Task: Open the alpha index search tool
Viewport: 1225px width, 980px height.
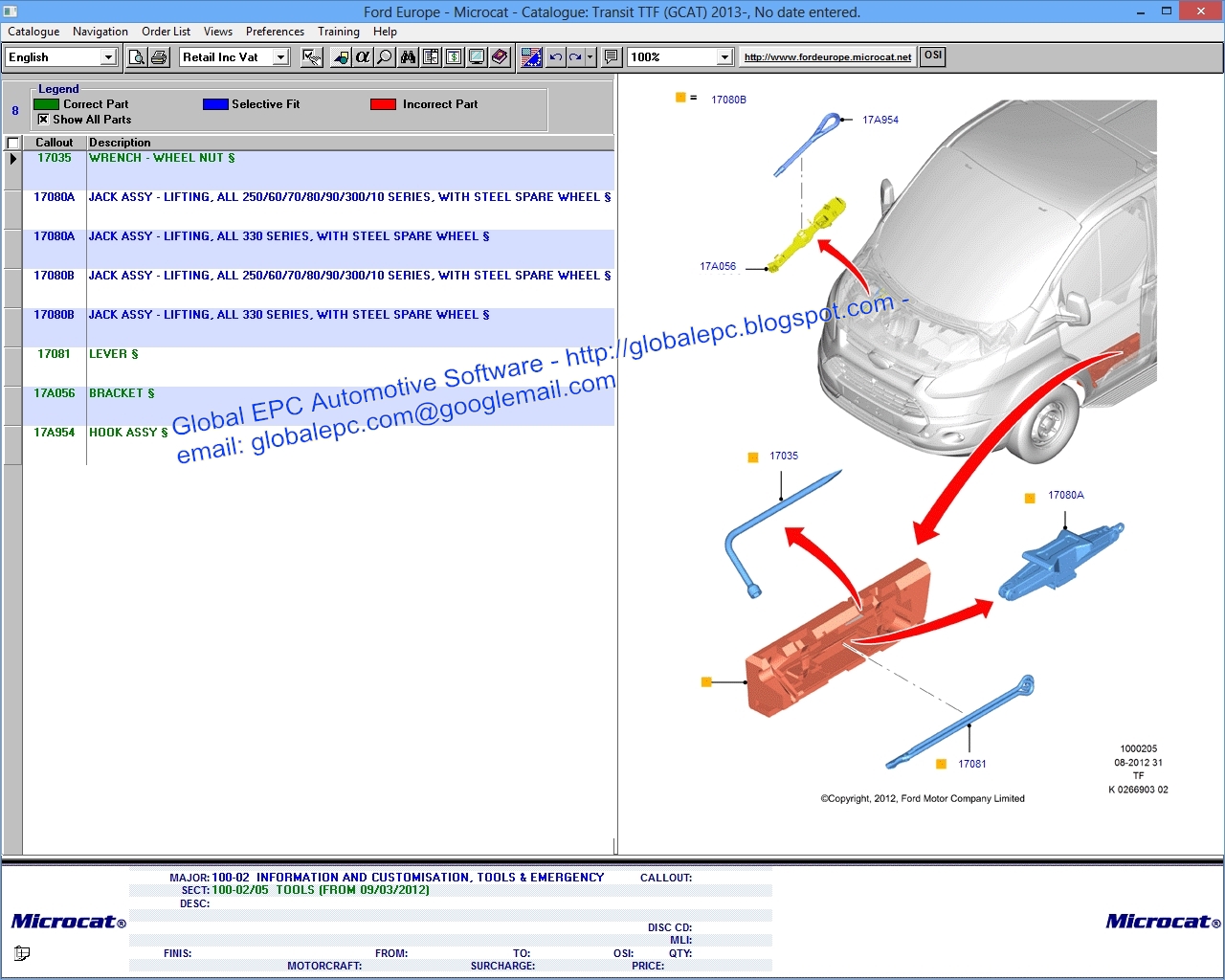Action: (362, 56)
